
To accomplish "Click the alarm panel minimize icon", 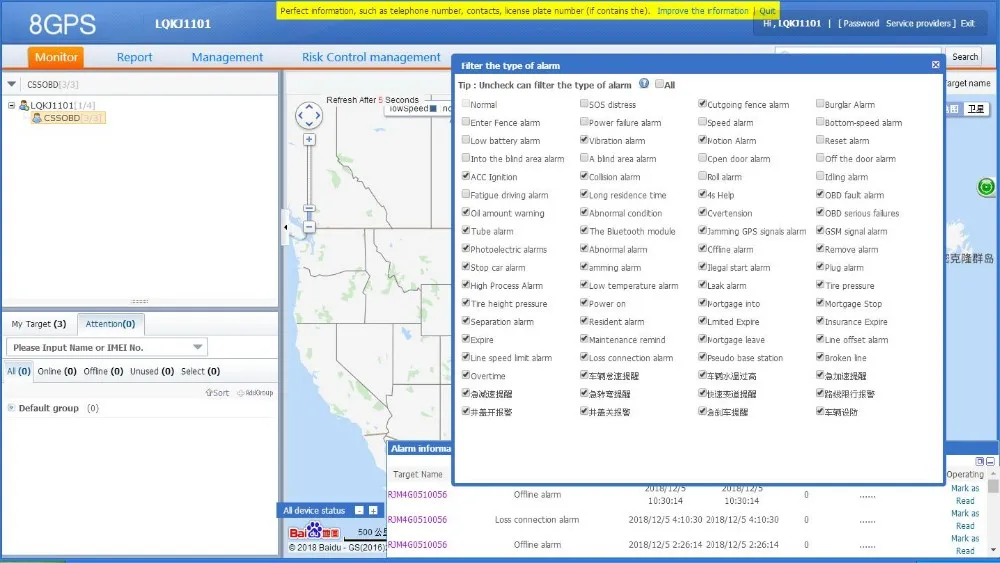I will (990, 461).
